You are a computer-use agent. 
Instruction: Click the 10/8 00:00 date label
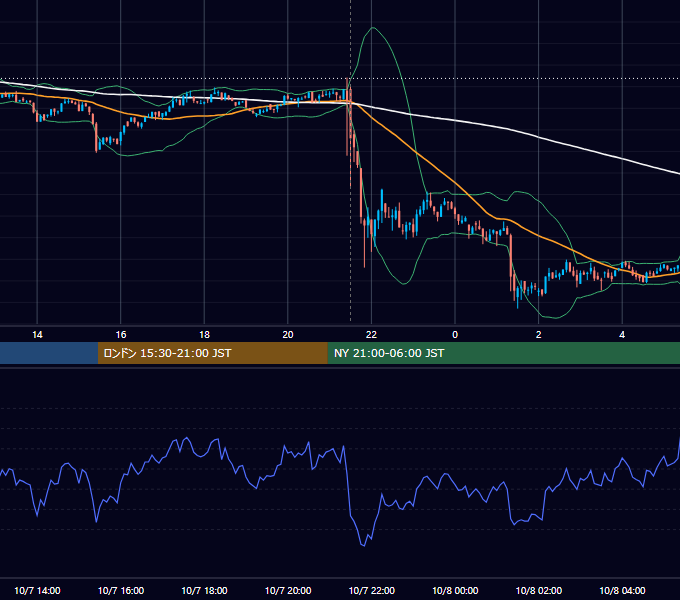455,590
